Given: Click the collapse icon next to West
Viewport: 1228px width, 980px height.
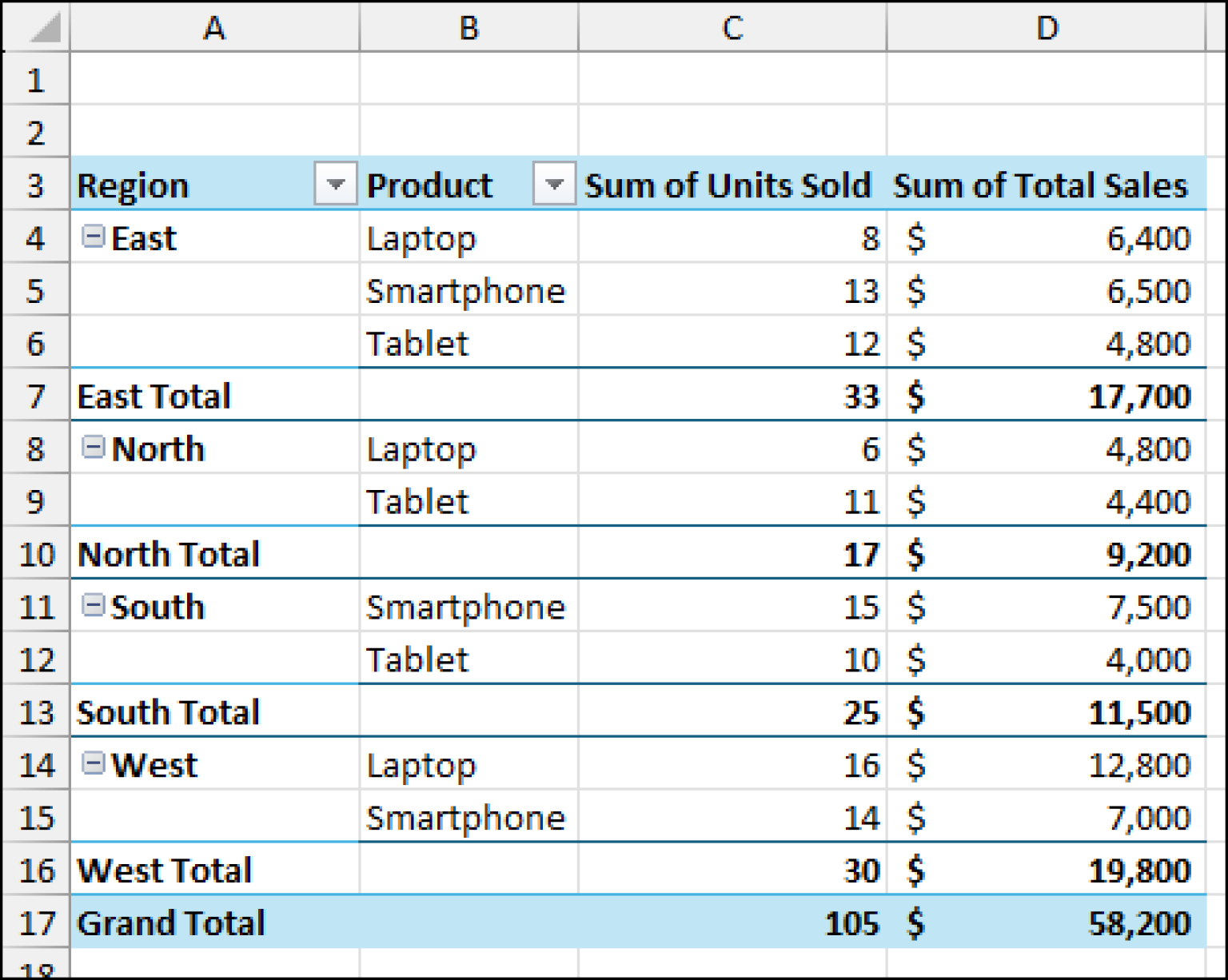Looking at the screenshot, I should click(x=94, y=764).
